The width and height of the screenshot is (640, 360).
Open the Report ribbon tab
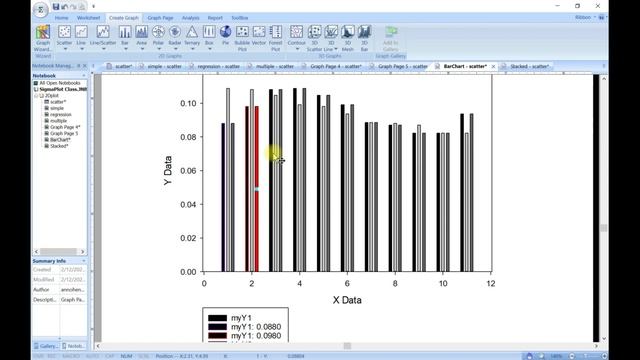coord(215,18)
